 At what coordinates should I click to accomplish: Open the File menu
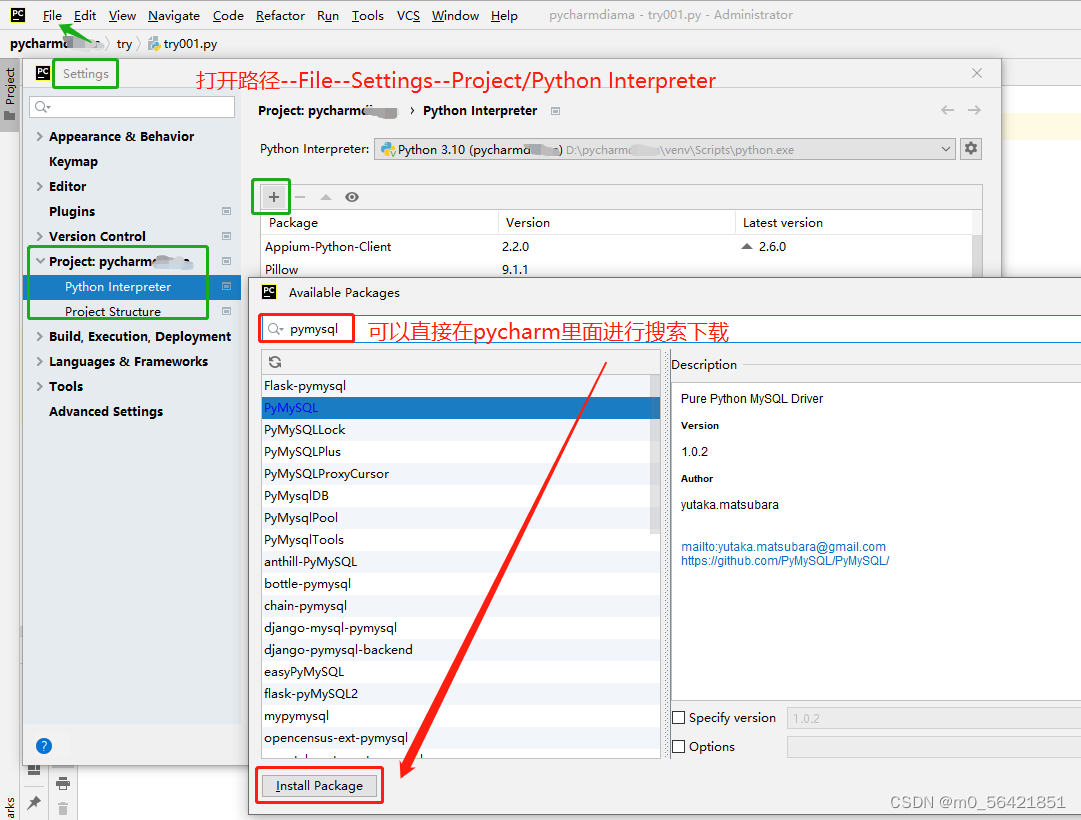(52, 15)
